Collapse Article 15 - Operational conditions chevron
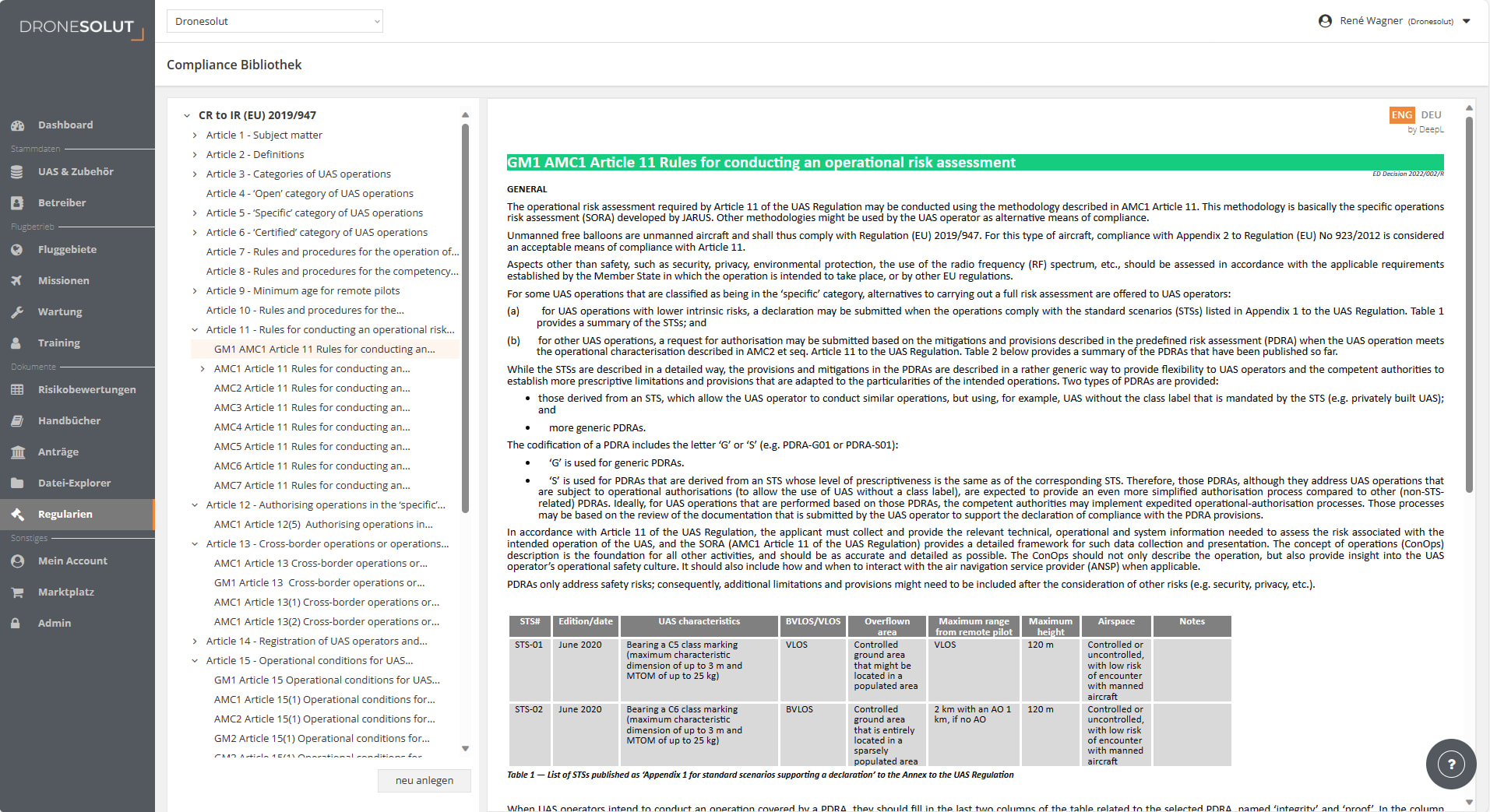The image size is (1490, 812). [x=195, y=661]
